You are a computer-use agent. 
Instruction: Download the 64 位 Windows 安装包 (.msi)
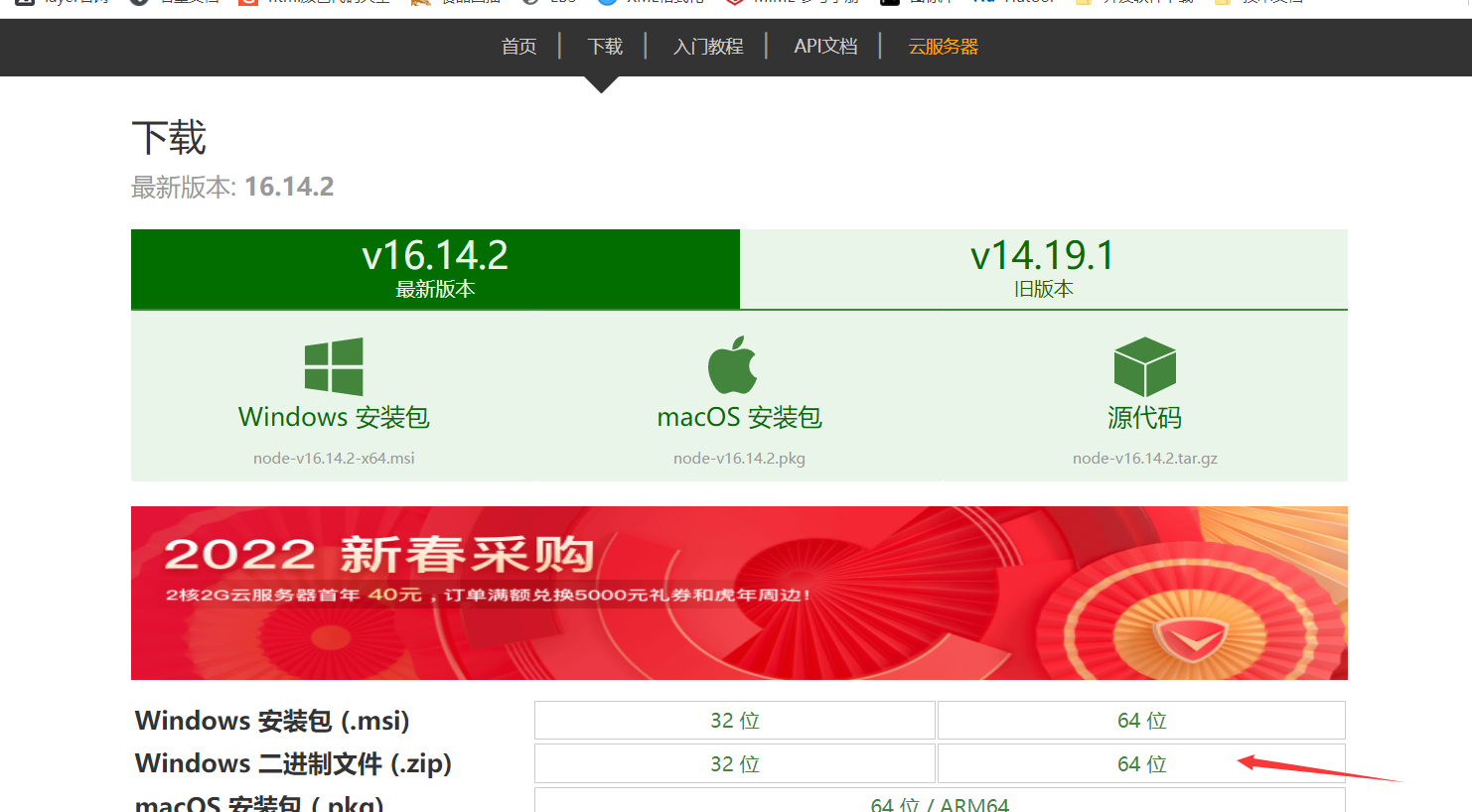(x=1141, y=720)
